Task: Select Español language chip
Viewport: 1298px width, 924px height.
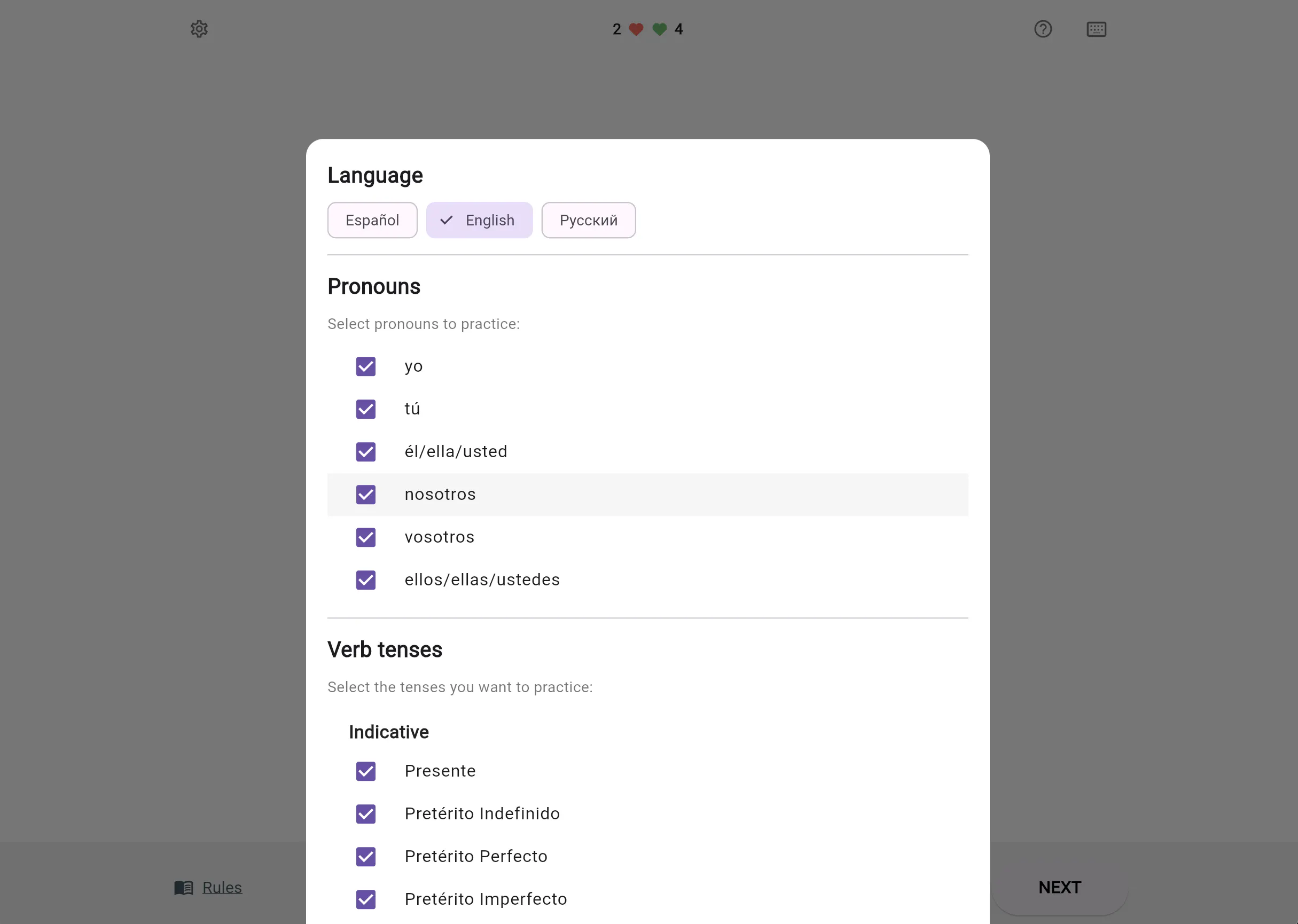Action: coord(372,220)
